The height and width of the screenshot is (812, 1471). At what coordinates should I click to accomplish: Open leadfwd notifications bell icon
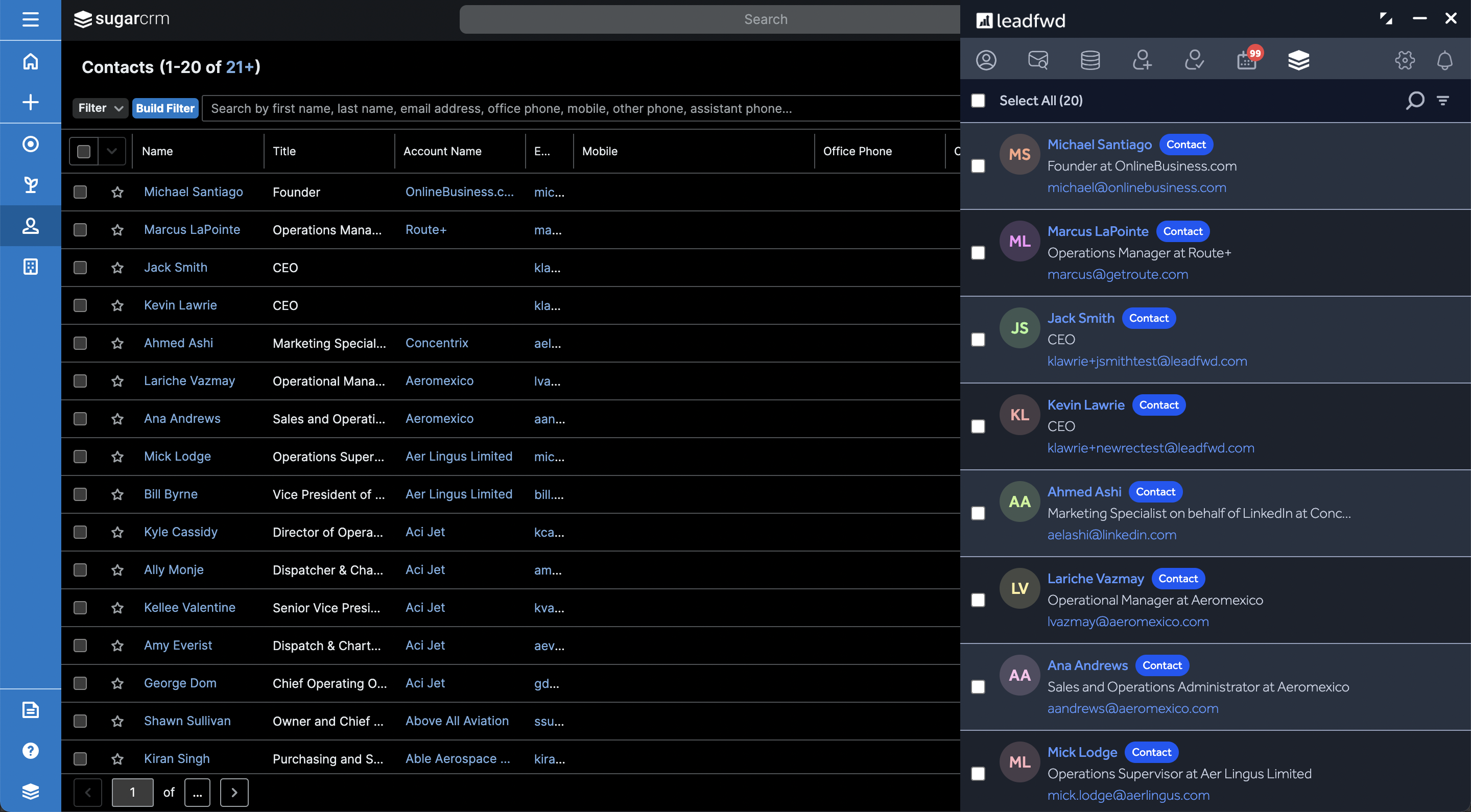1445,60
